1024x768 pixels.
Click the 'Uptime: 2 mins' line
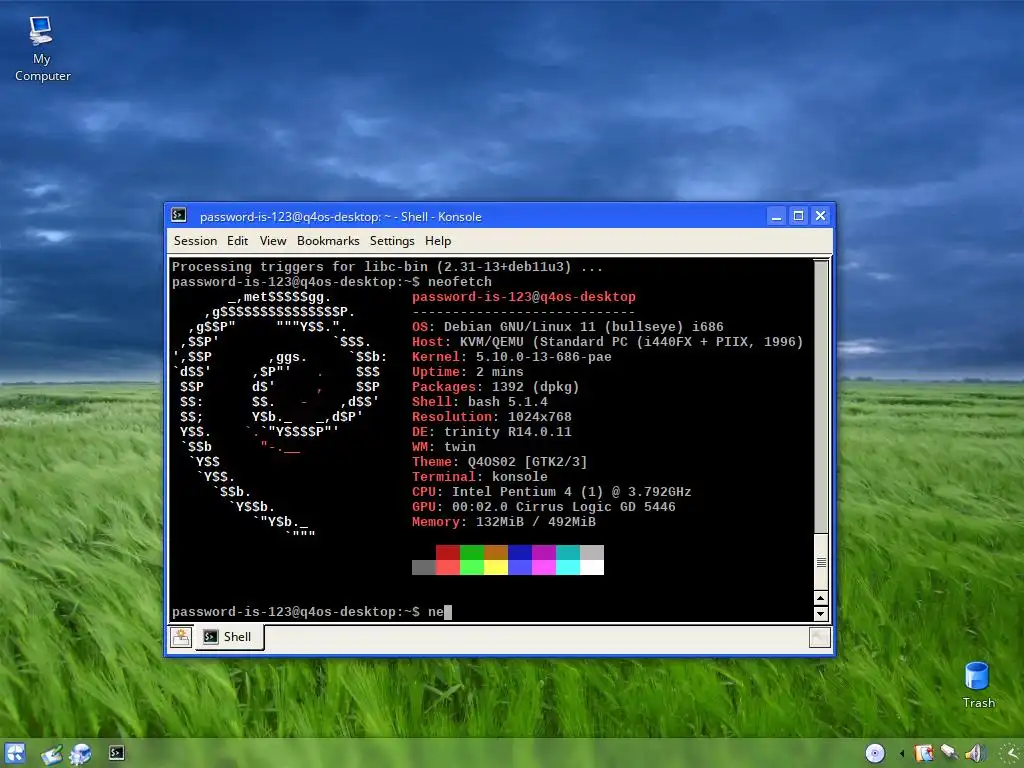click(x=468, y=372)
